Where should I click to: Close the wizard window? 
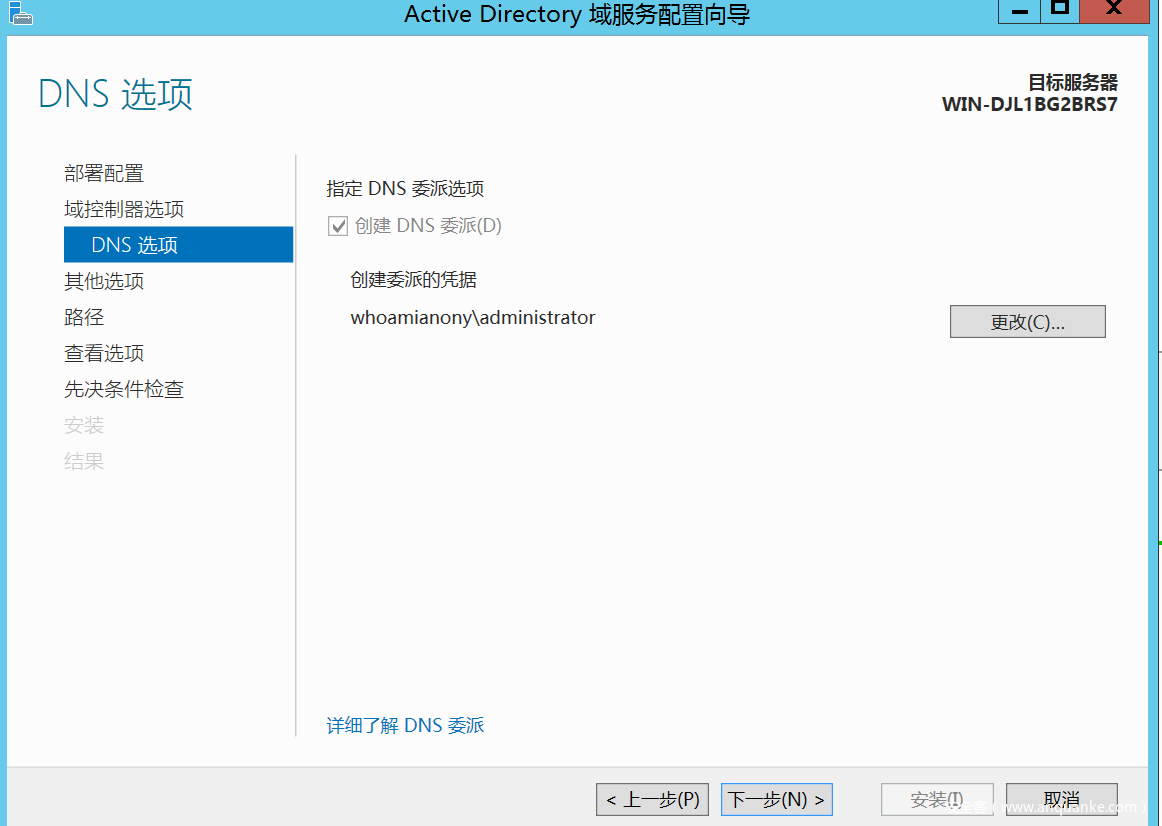[x=1114, y=11]
